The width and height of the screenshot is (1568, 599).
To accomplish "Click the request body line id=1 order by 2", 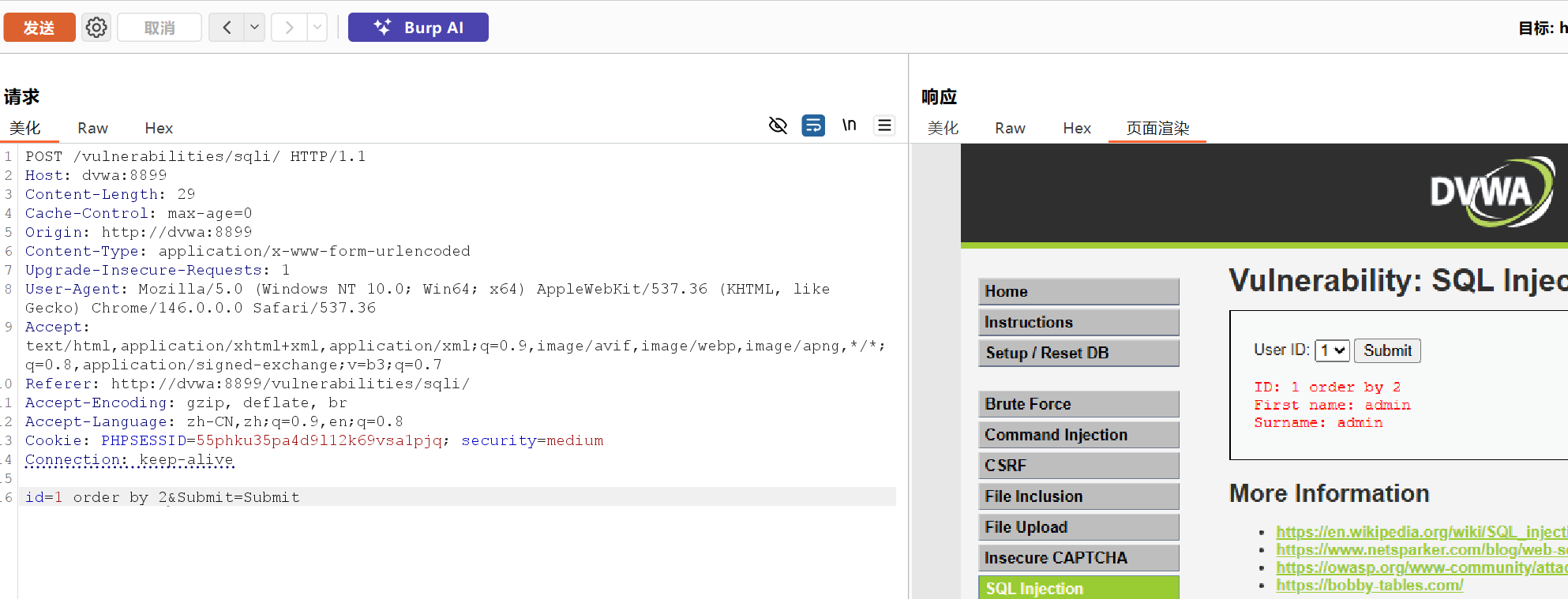I will pyautogui.click(x=163, y=497).
